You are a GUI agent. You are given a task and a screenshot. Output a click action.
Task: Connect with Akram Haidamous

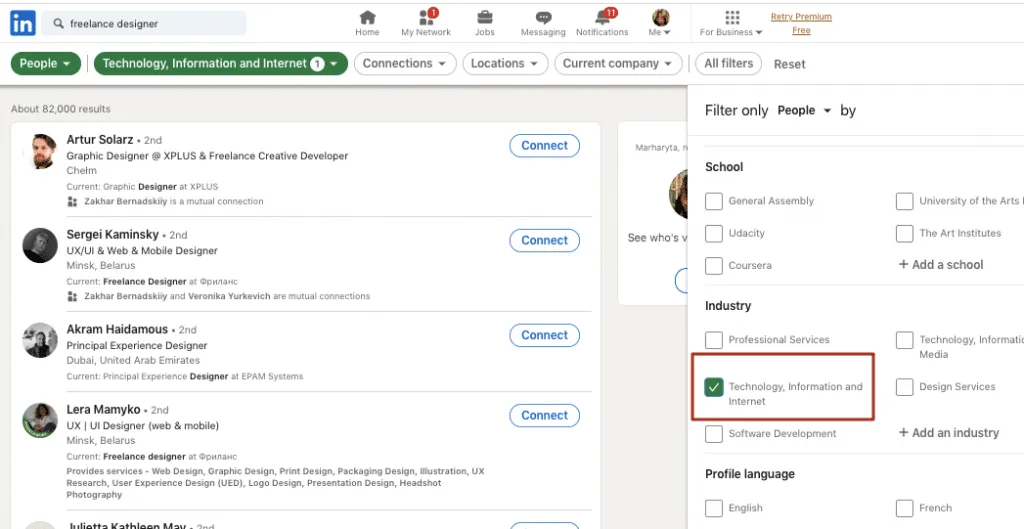click(x=545, y=335)
